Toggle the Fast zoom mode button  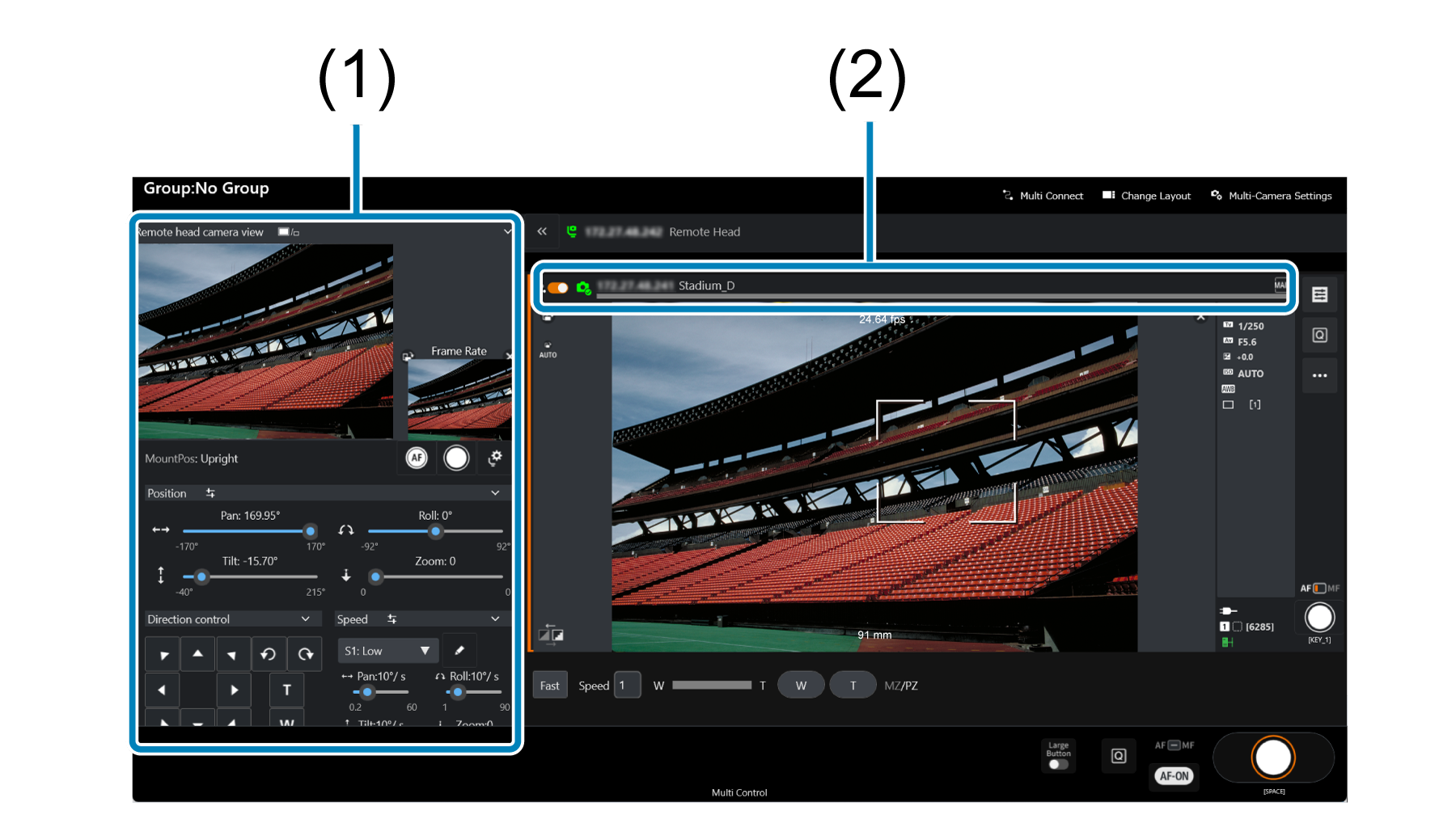pyautogui.click(x=550, y=685)
